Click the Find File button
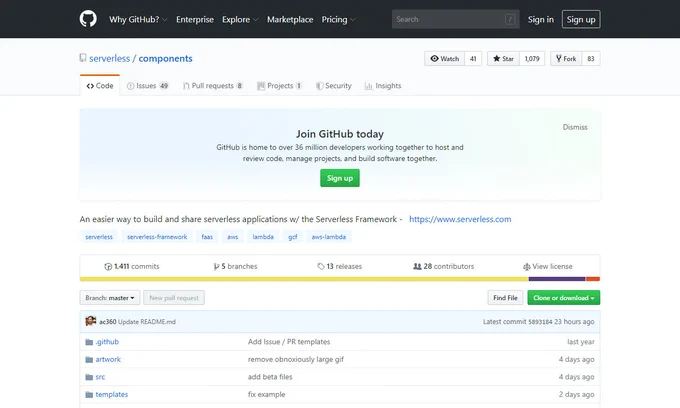Viewport: 680px width, 408px height. point(505,298)
